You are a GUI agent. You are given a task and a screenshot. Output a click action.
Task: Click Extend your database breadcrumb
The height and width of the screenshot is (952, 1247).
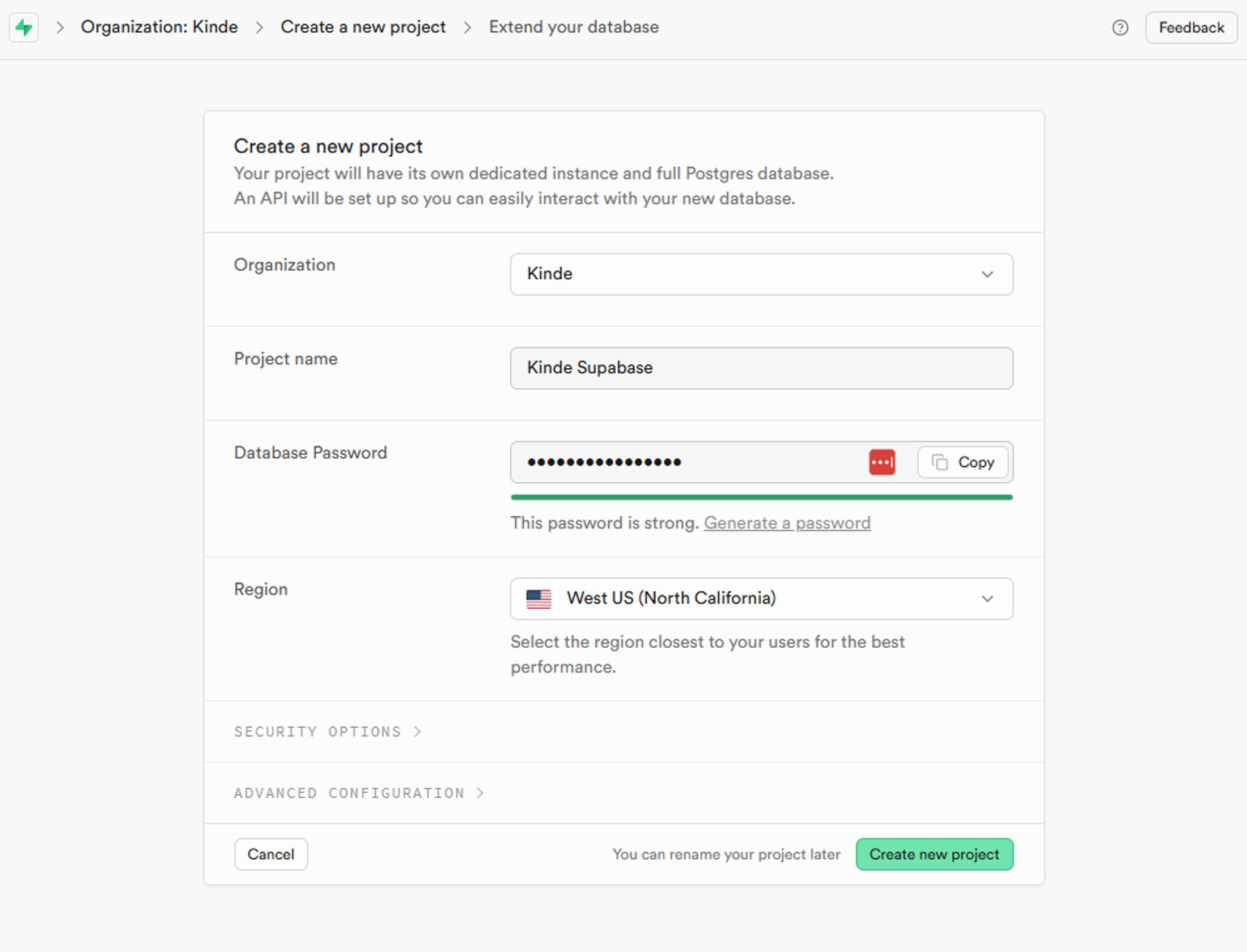pyautogui.click(x=574, y=27)
